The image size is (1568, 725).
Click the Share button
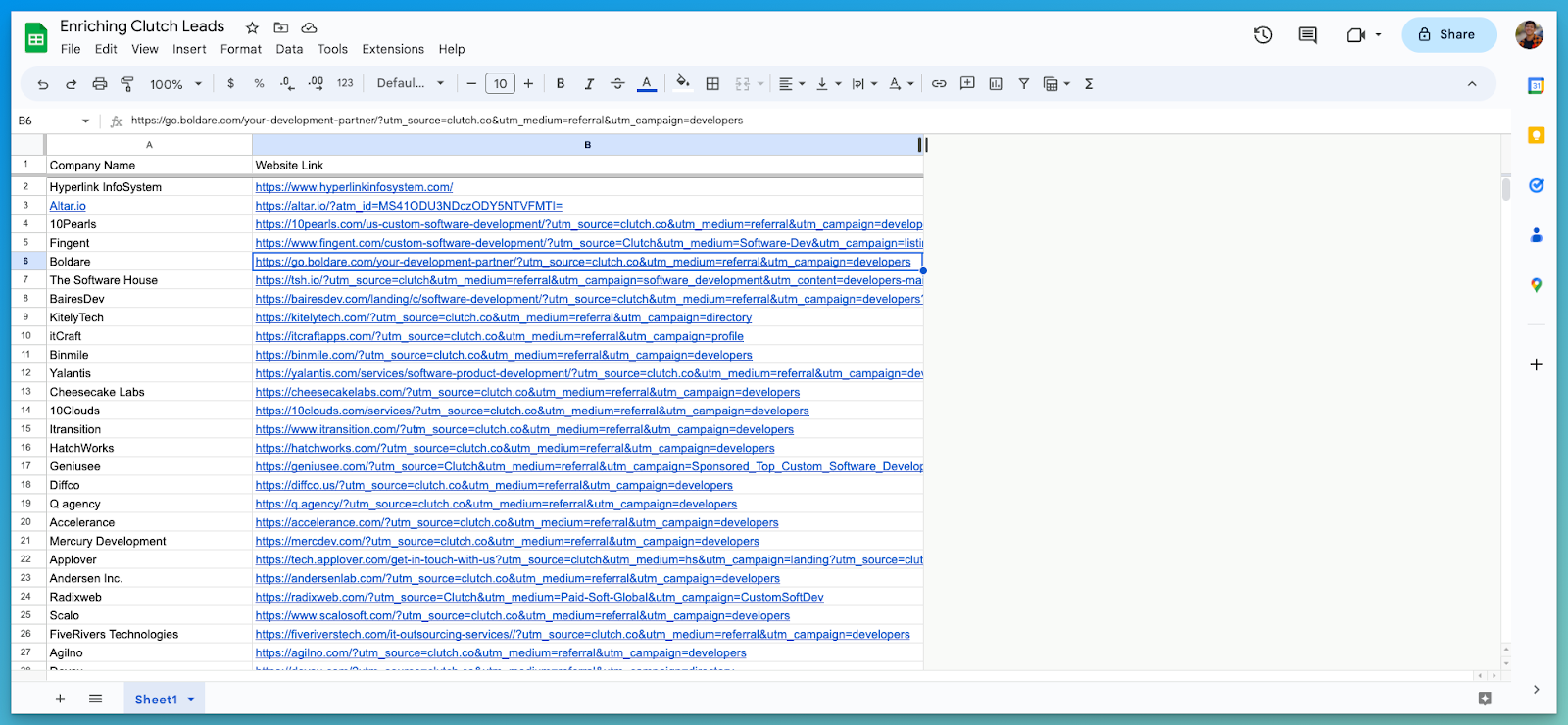1448,34
